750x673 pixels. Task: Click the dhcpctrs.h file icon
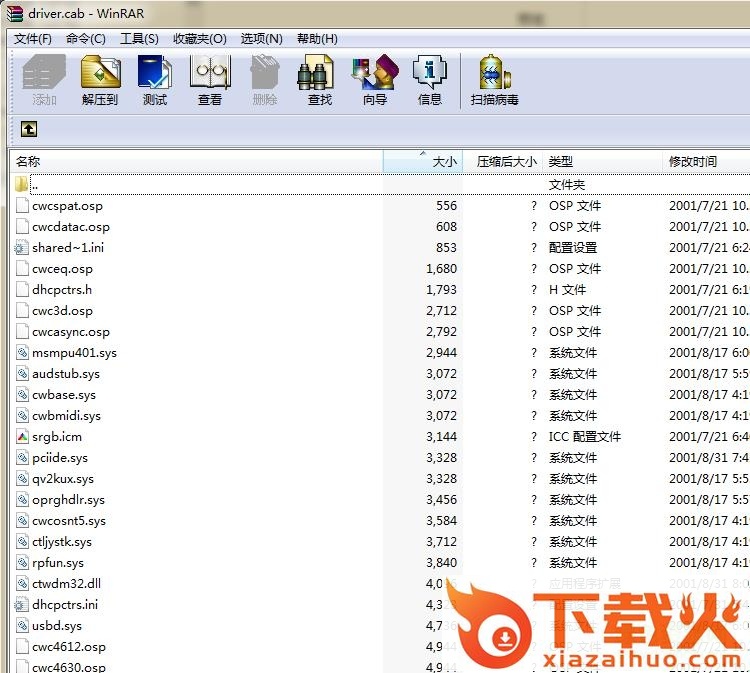[x=22, y=289]
